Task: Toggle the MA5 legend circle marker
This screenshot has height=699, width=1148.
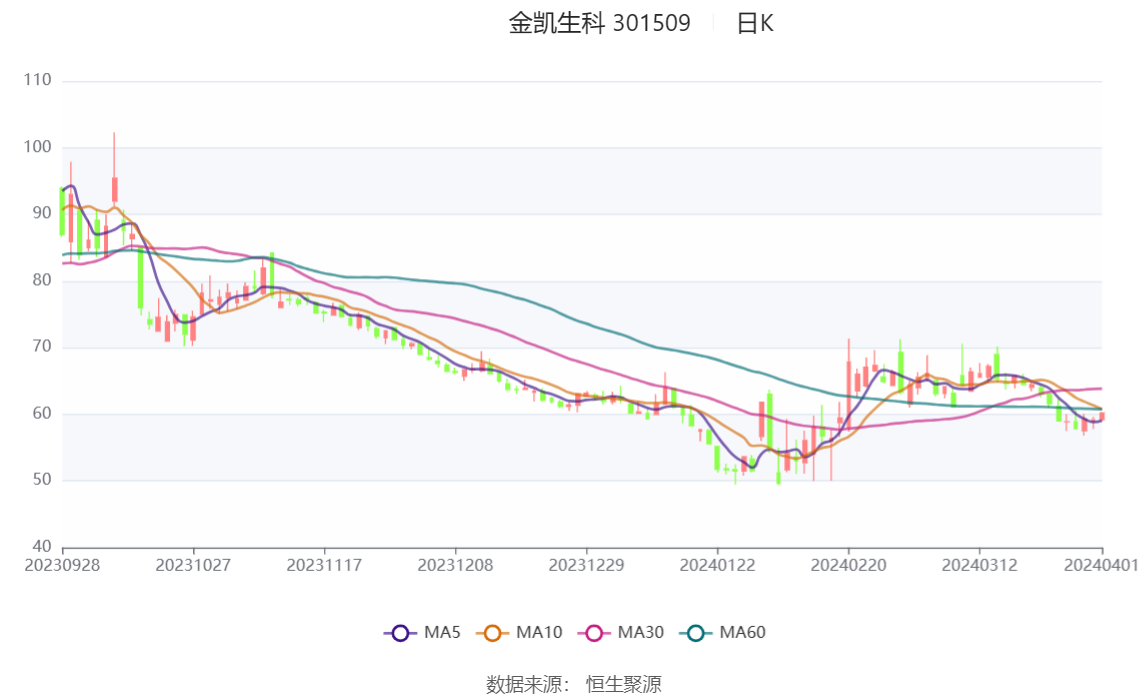Action: click(x=400, y=633)
